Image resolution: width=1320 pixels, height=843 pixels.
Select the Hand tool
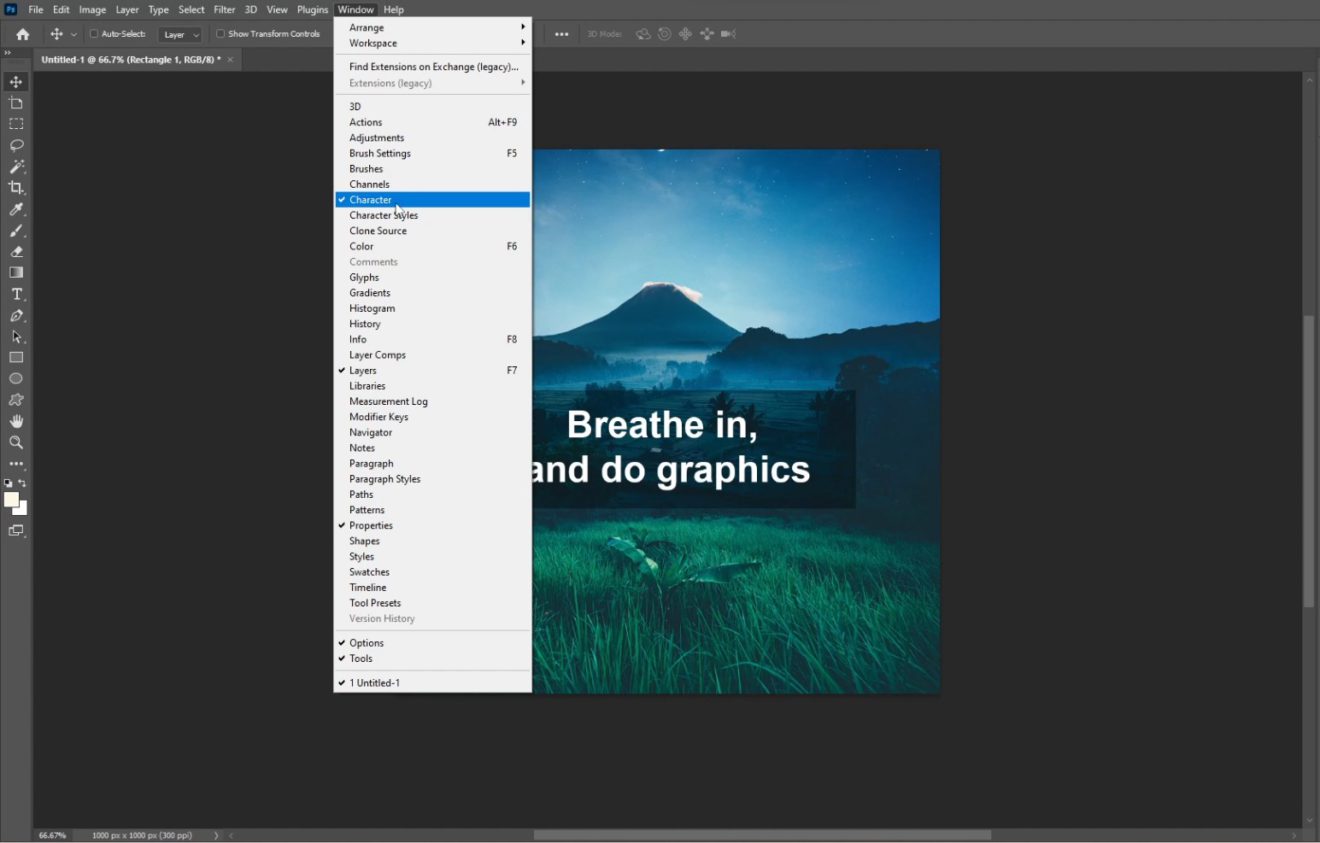coord(15,420)
